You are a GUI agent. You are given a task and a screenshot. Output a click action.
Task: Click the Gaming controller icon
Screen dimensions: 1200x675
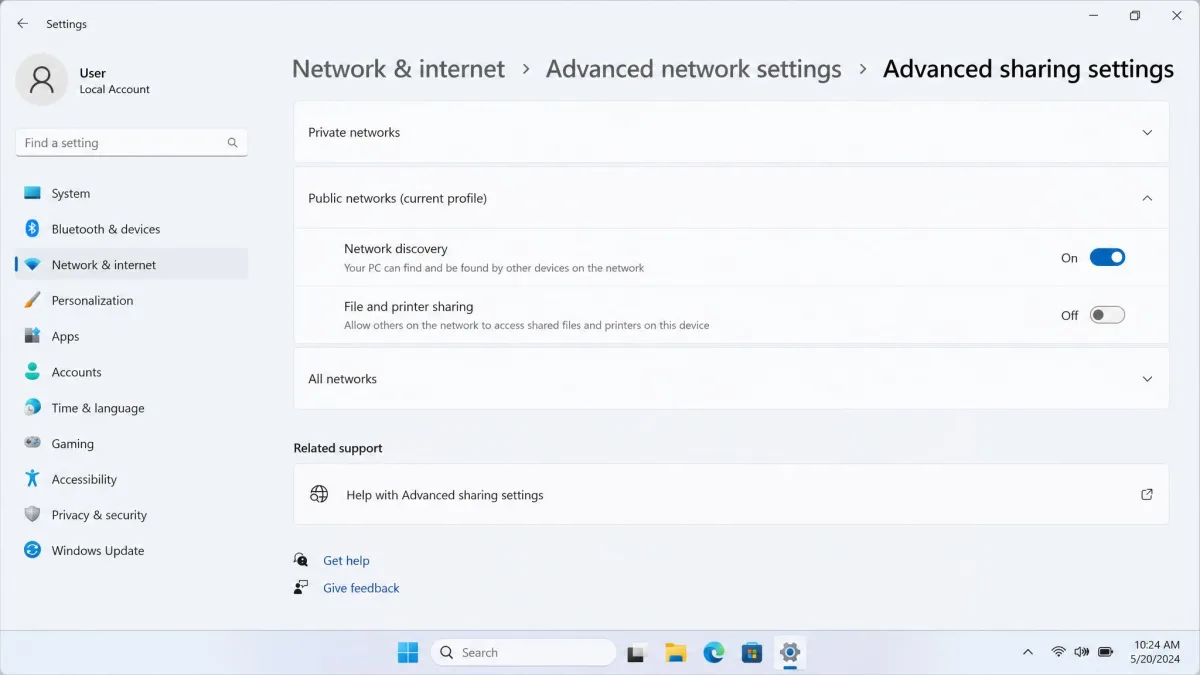32,443
